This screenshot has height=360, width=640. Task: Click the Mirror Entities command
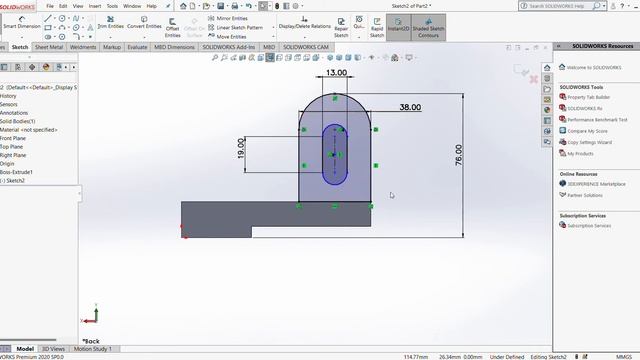[x=228, y=18]
